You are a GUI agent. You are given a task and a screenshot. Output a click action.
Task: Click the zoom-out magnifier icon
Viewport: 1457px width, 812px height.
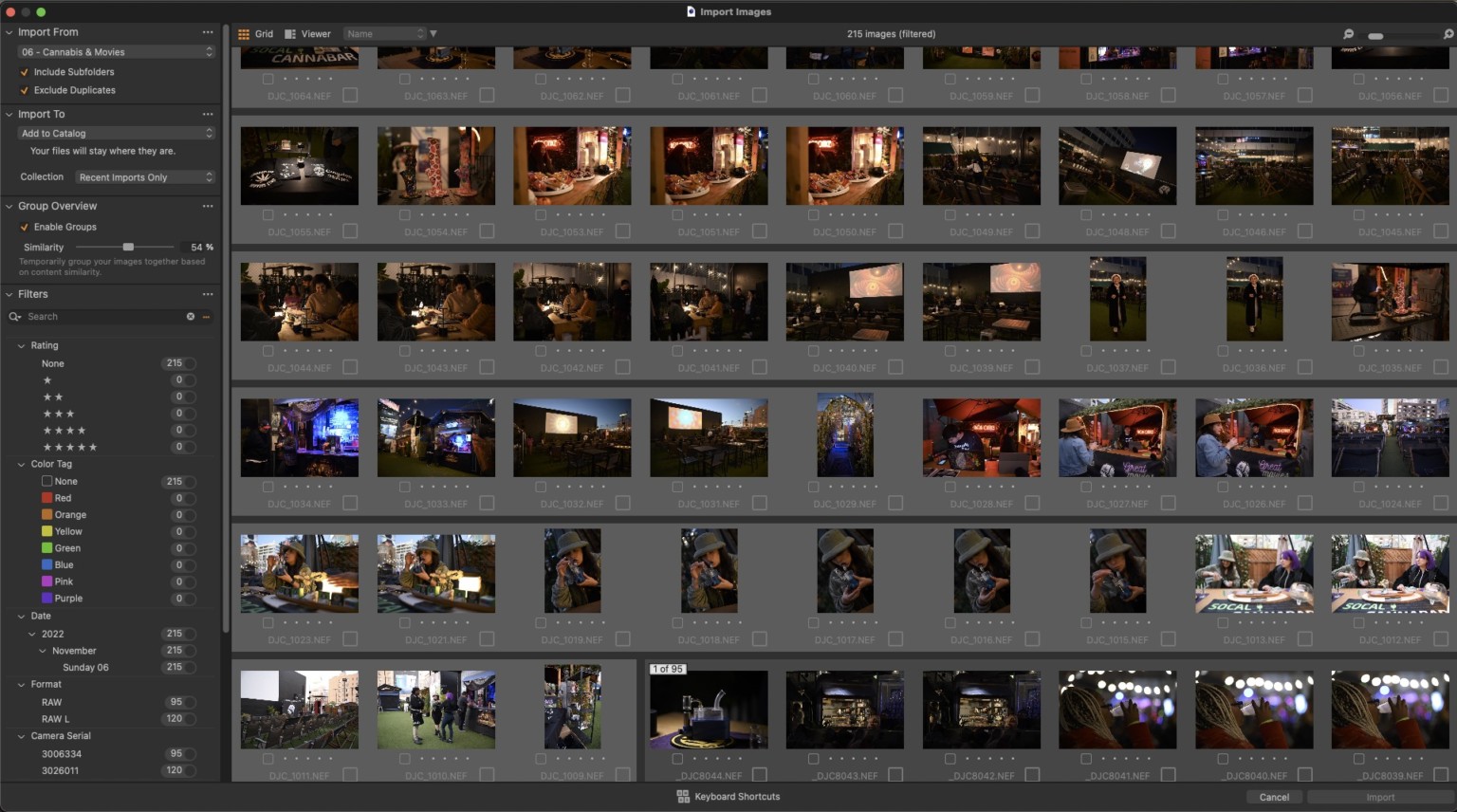tap(1348, 33)
